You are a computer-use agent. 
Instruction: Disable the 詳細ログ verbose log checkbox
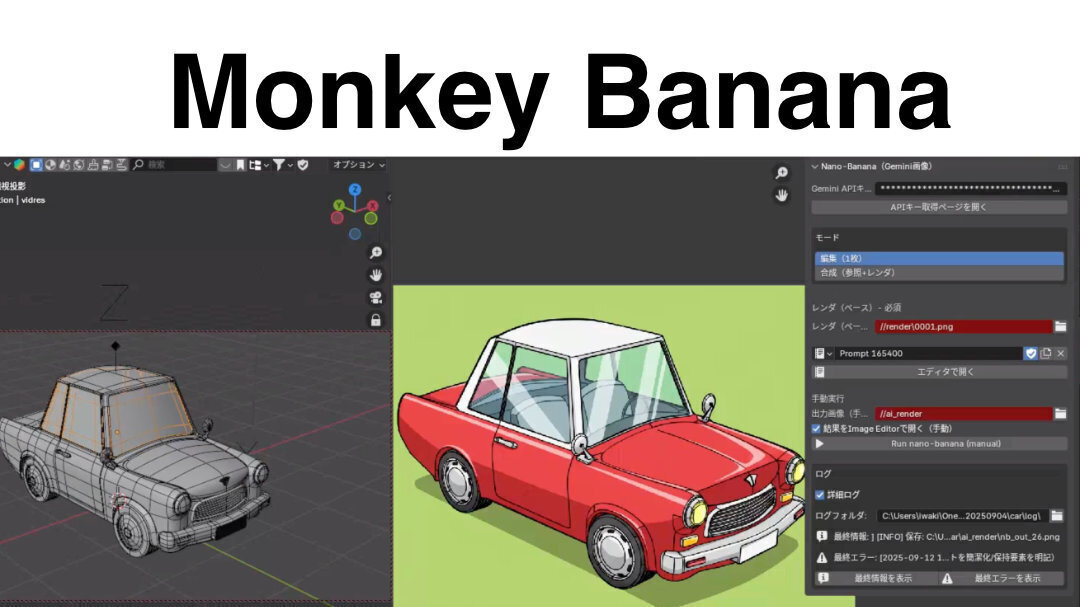(x=820, y=494)
